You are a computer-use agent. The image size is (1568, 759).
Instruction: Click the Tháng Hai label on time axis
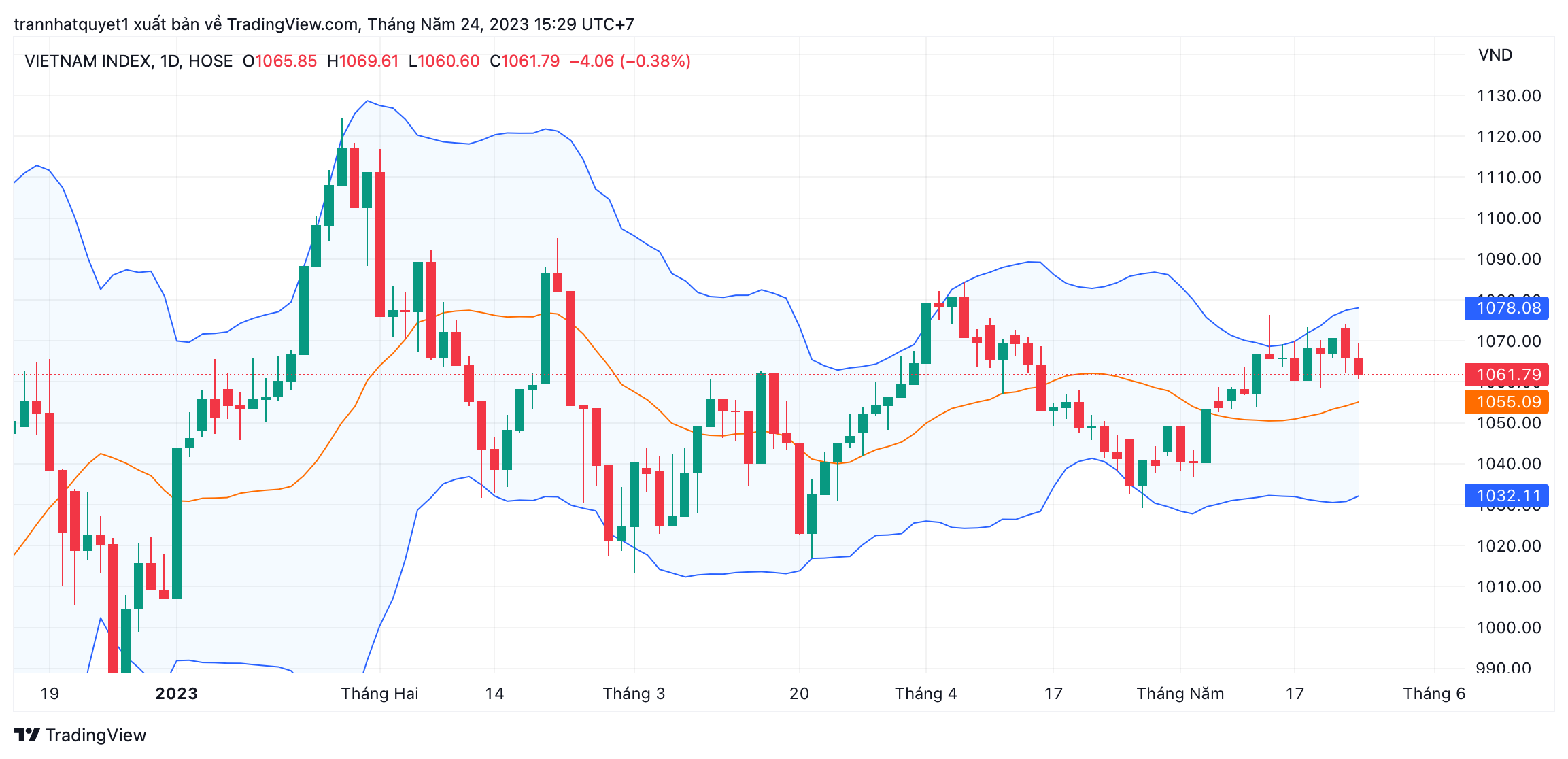click(380, 694)
